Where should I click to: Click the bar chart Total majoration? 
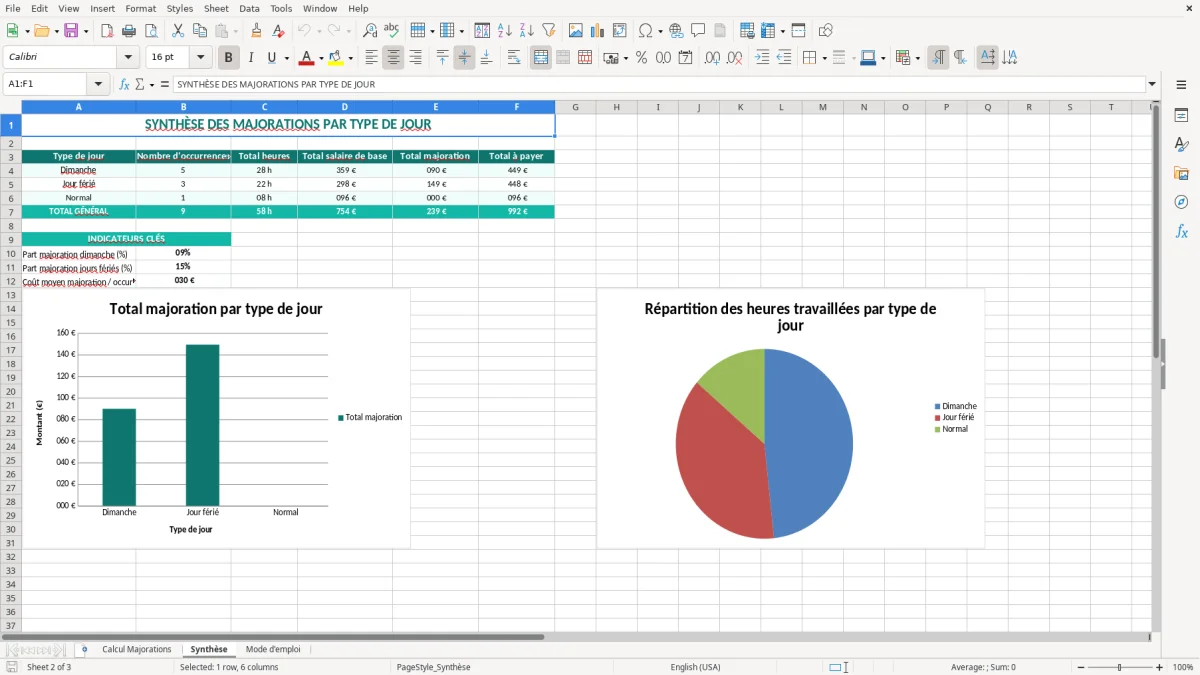click(x=216, y=418)
